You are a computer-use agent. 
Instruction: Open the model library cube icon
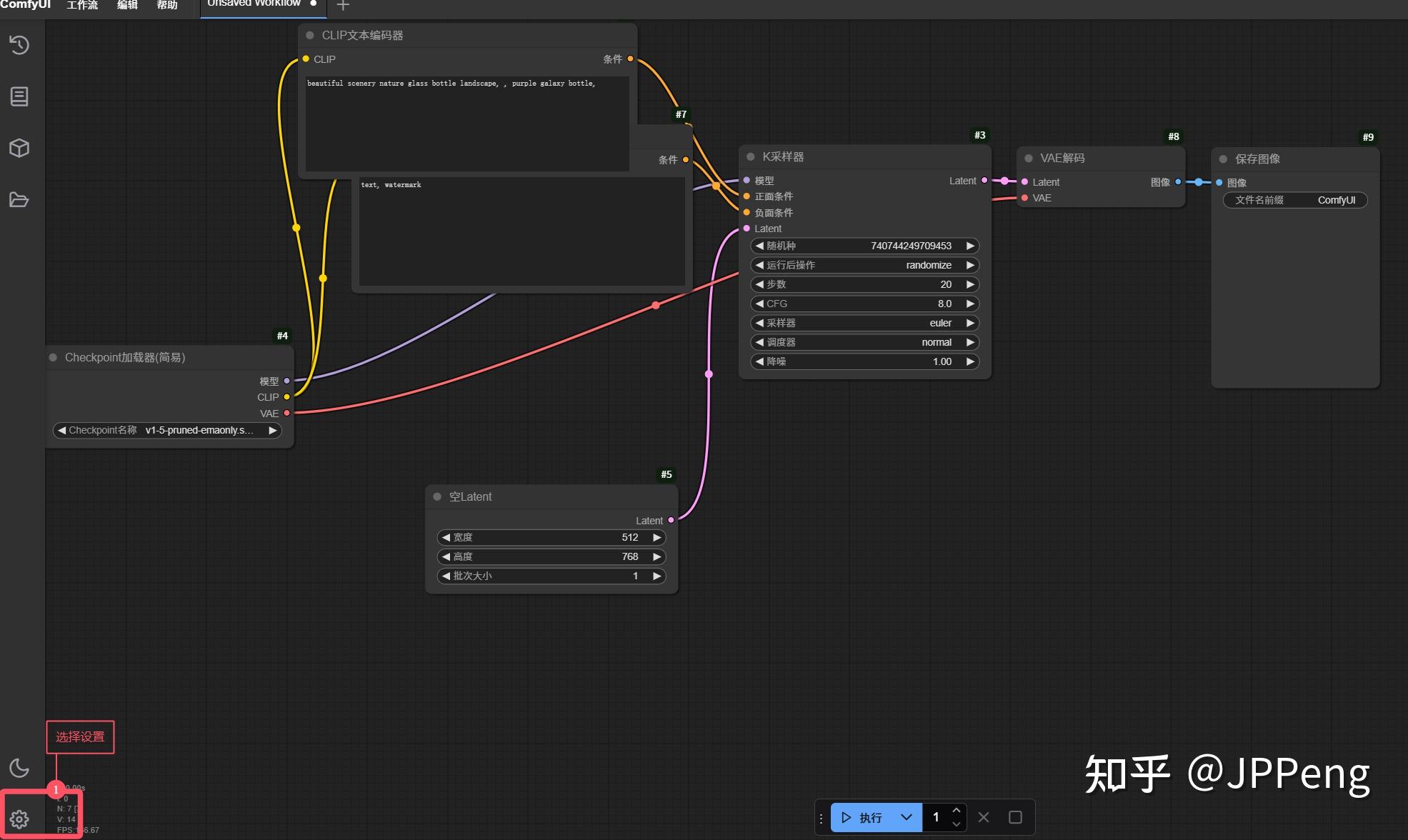[x=19, y=148]
